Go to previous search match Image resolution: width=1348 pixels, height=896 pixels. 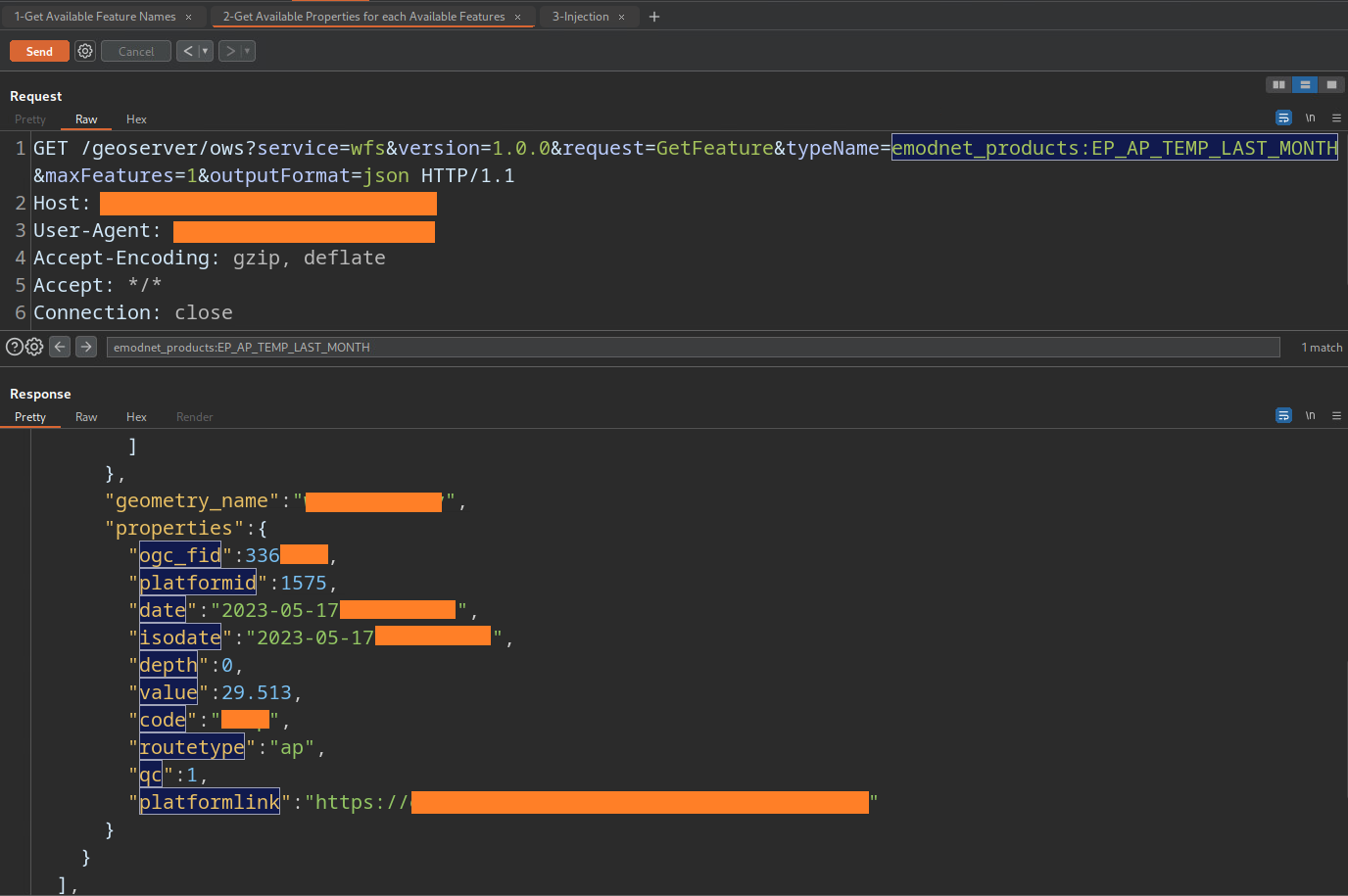click(60, 347)
